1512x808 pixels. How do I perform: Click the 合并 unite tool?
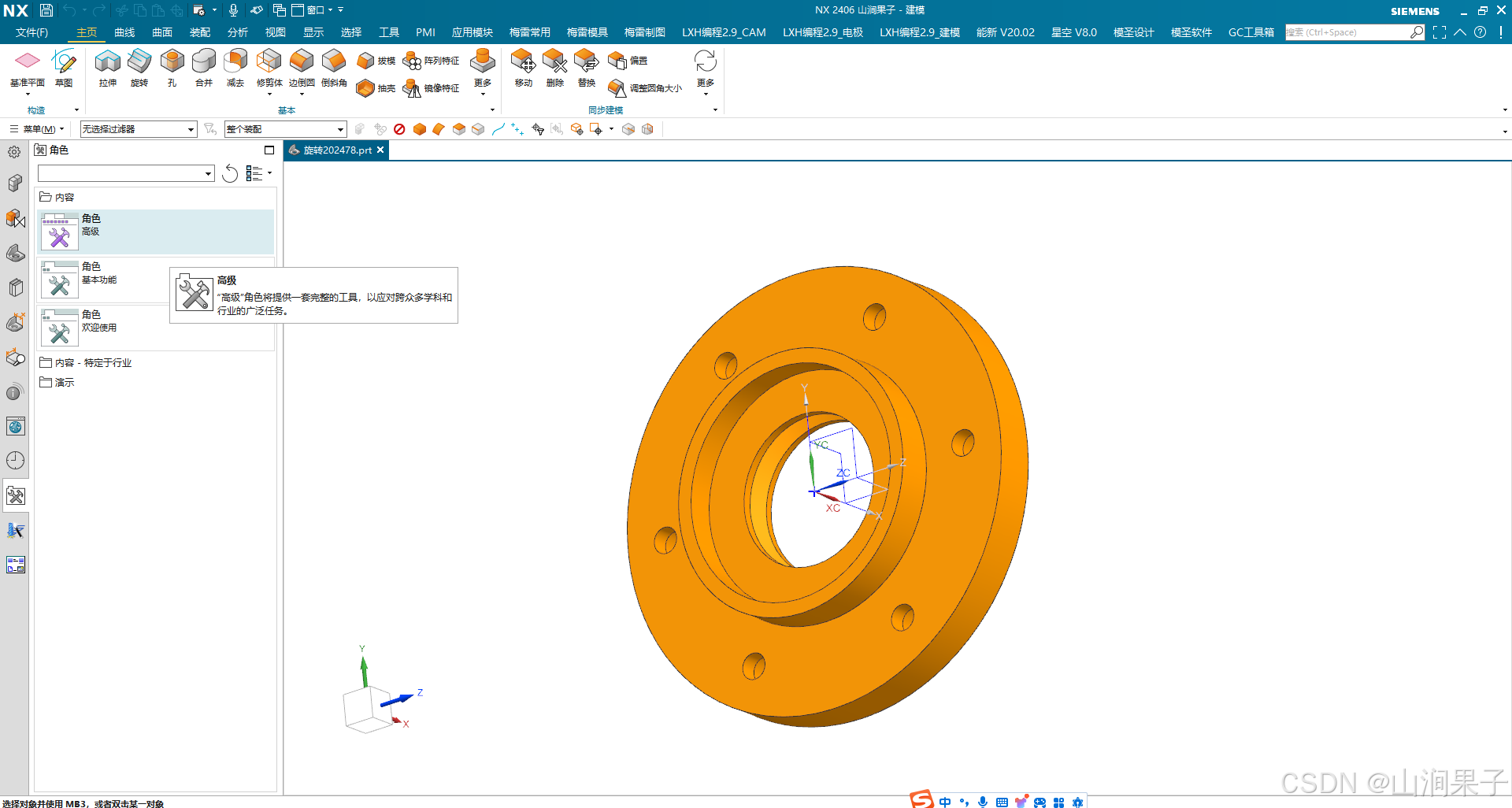click(x=204, y=67)
